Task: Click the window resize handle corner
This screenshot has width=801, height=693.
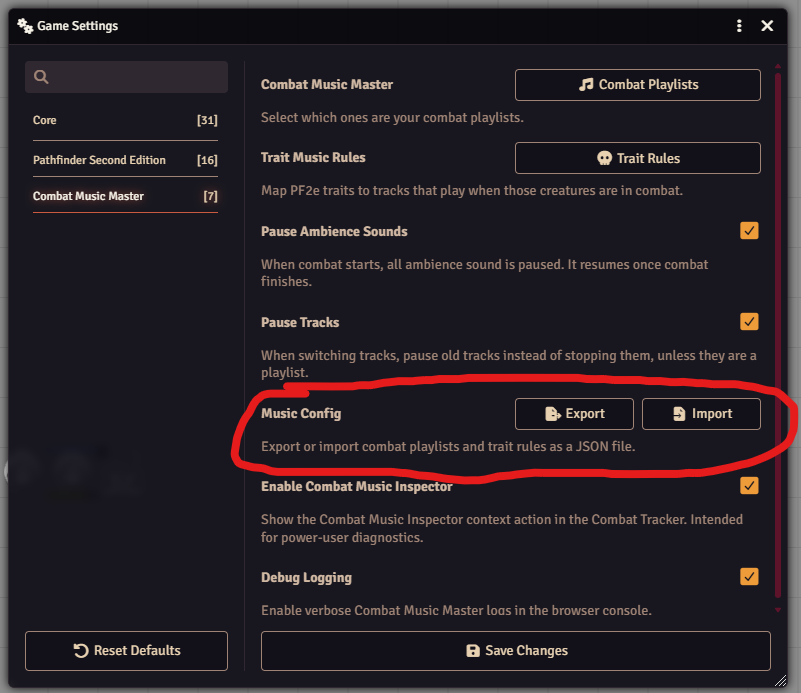Action: tap(780, 680)
